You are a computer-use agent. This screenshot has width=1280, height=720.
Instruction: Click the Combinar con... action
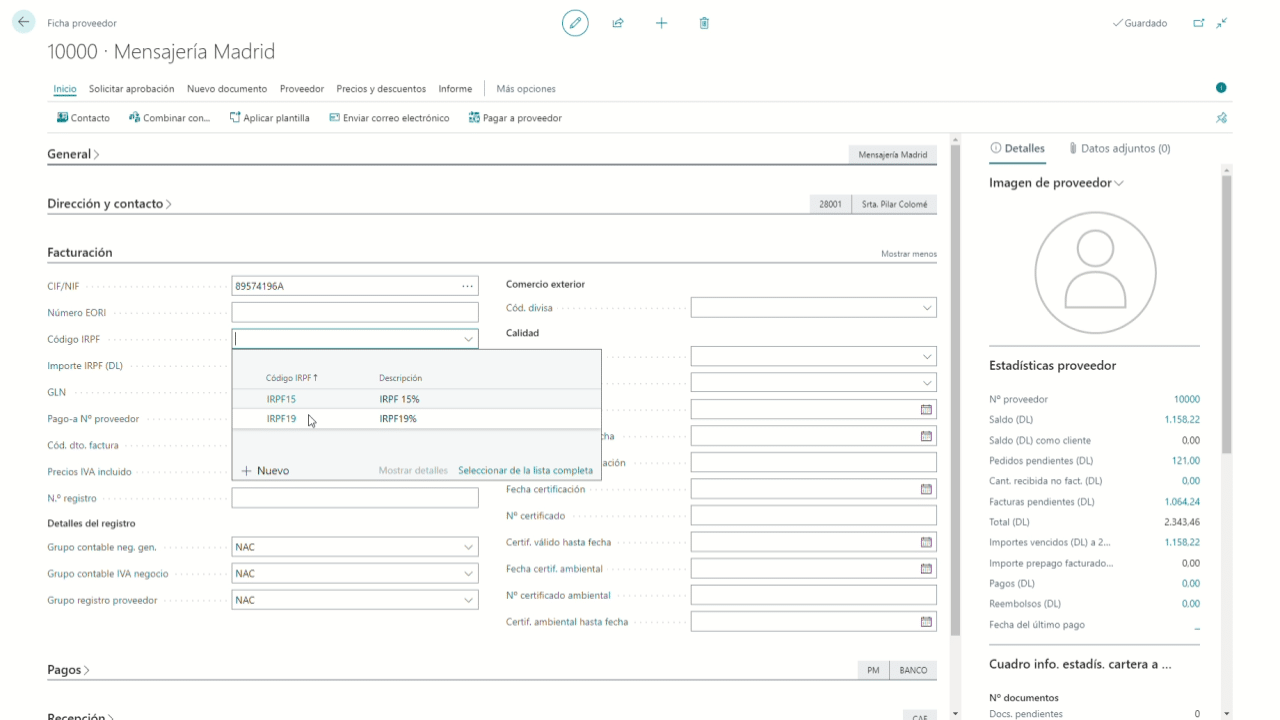pyautogui.click(x=169, y=118)
